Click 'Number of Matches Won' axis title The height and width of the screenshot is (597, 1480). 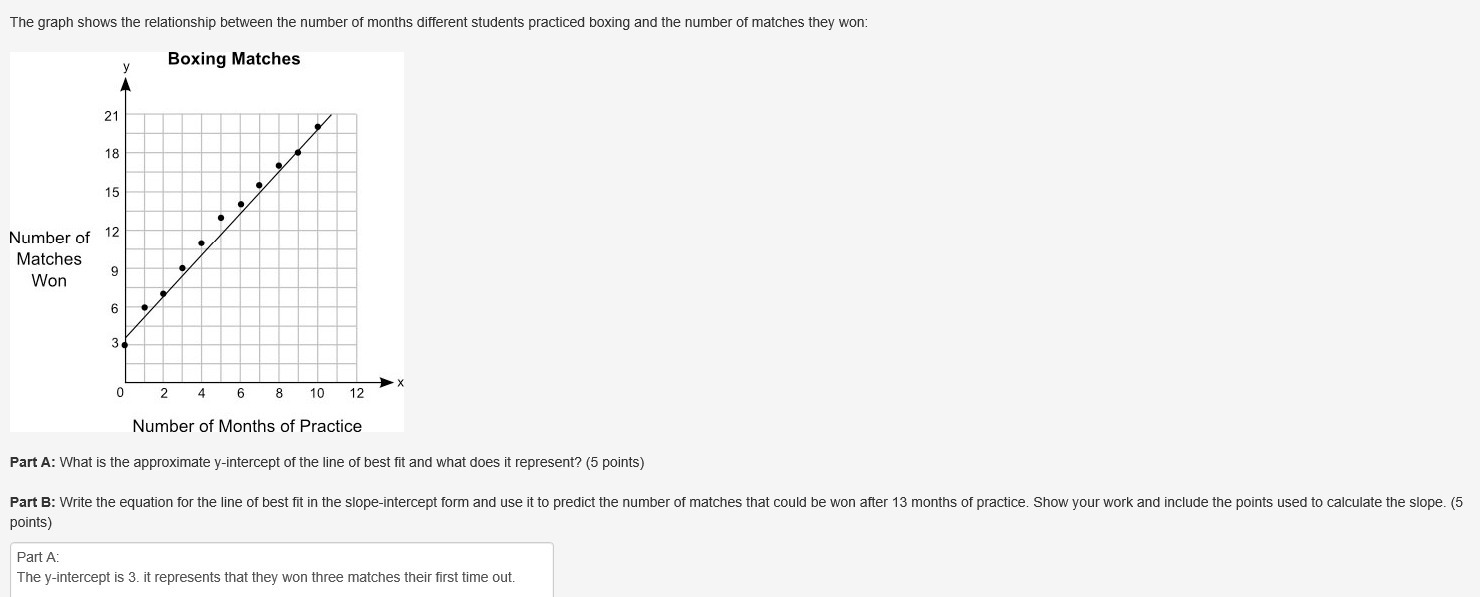click(49, 259)
